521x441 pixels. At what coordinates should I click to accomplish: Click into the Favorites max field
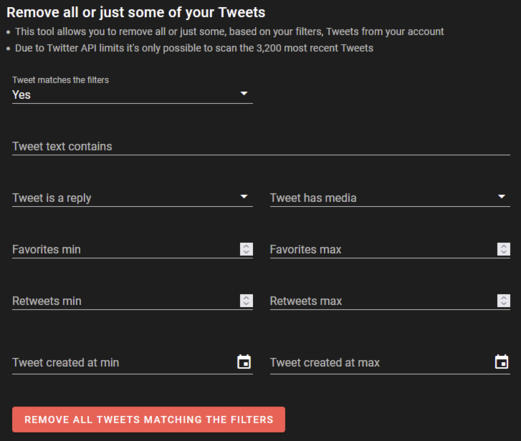coord(383,249)
